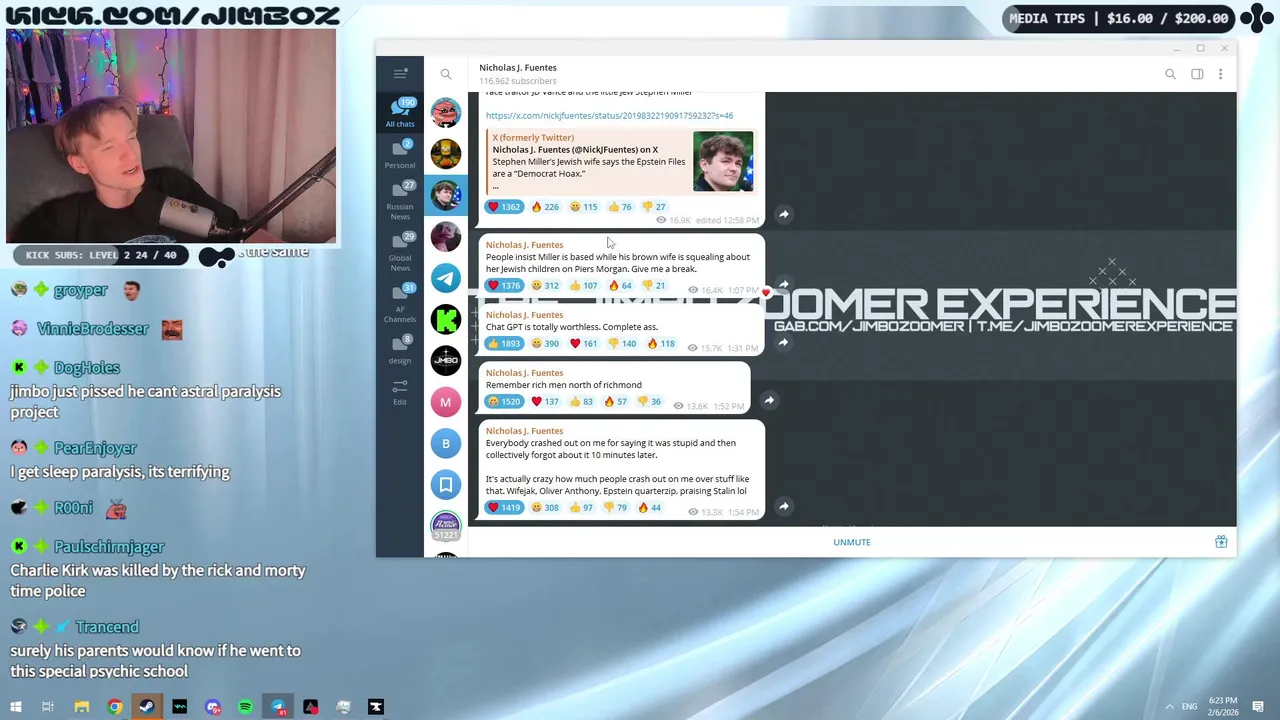This screenshot has height=720, width=1280.
Task: Open the chat list search icon
Action: 446,74
